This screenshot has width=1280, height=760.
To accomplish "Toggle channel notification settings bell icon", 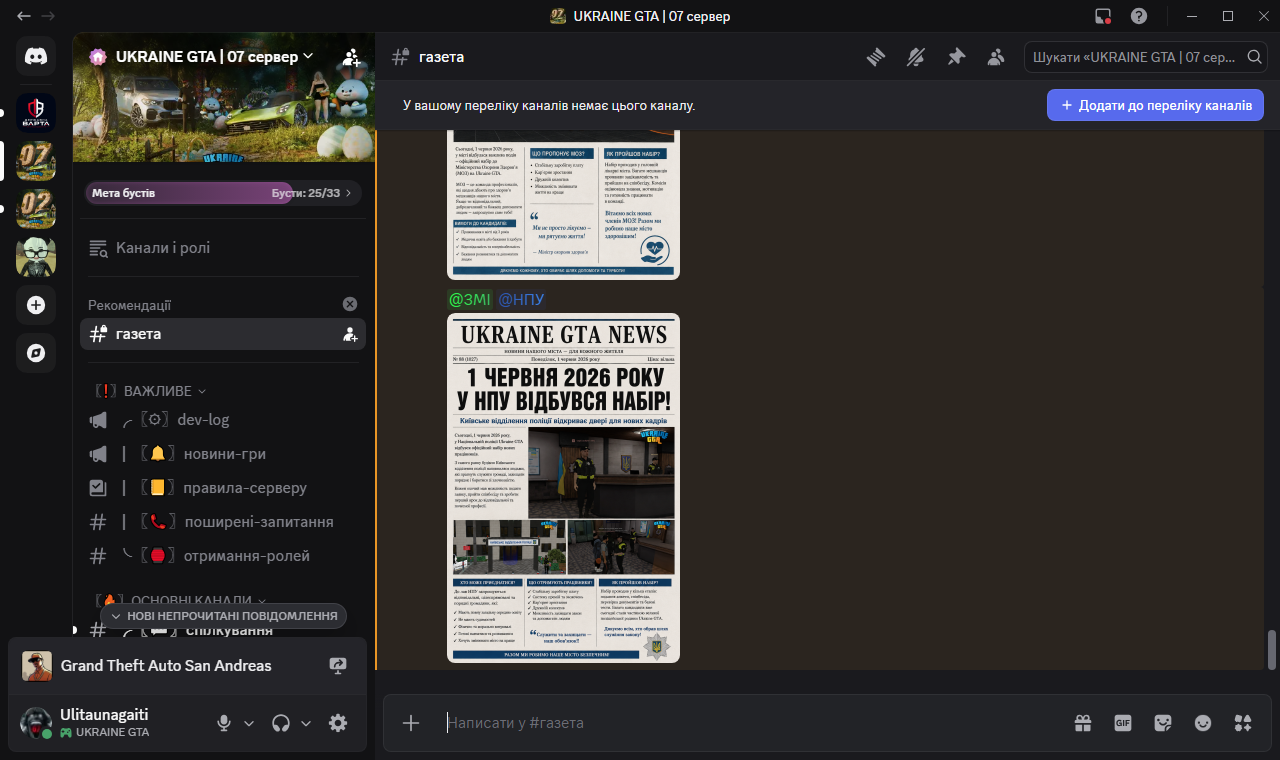I will coord(916,57).
